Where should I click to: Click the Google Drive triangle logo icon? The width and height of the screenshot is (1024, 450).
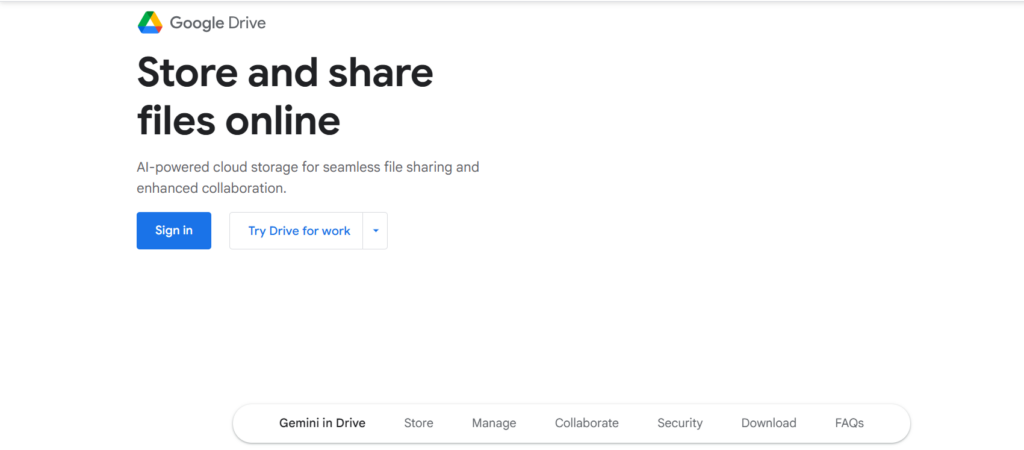pos(151,22)
